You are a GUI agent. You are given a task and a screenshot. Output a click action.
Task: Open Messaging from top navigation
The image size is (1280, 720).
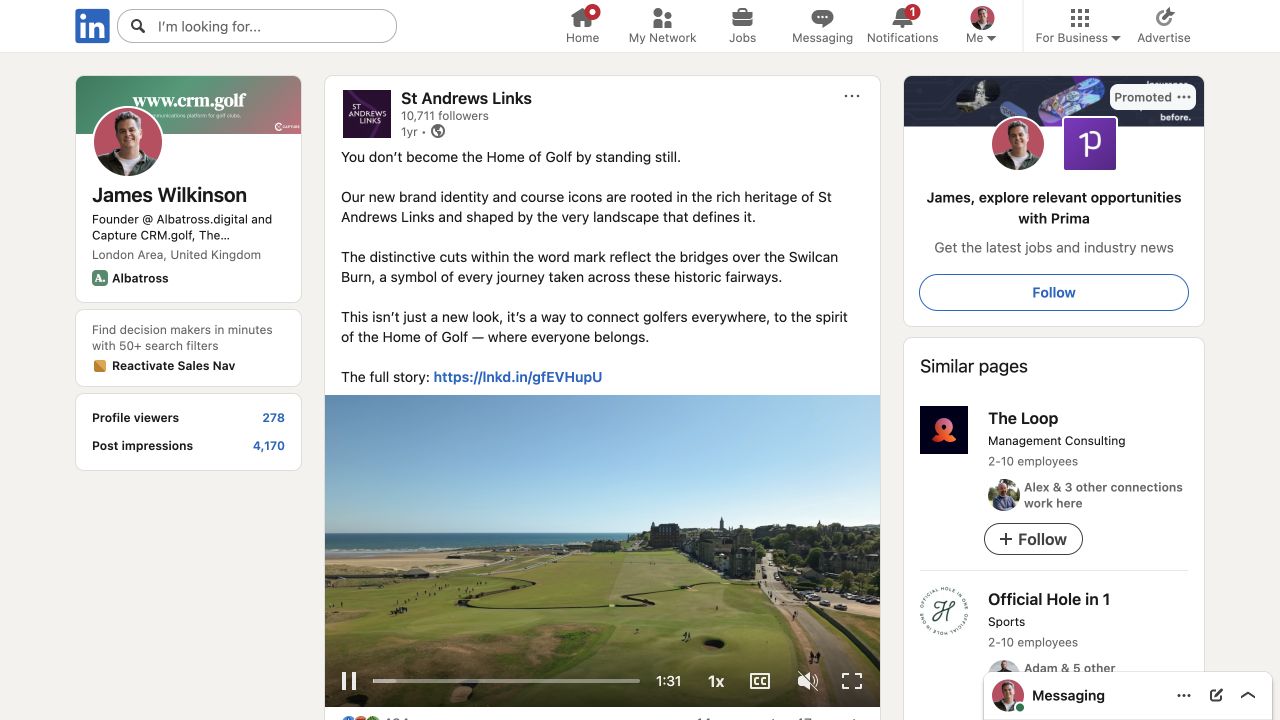[822, 26]
